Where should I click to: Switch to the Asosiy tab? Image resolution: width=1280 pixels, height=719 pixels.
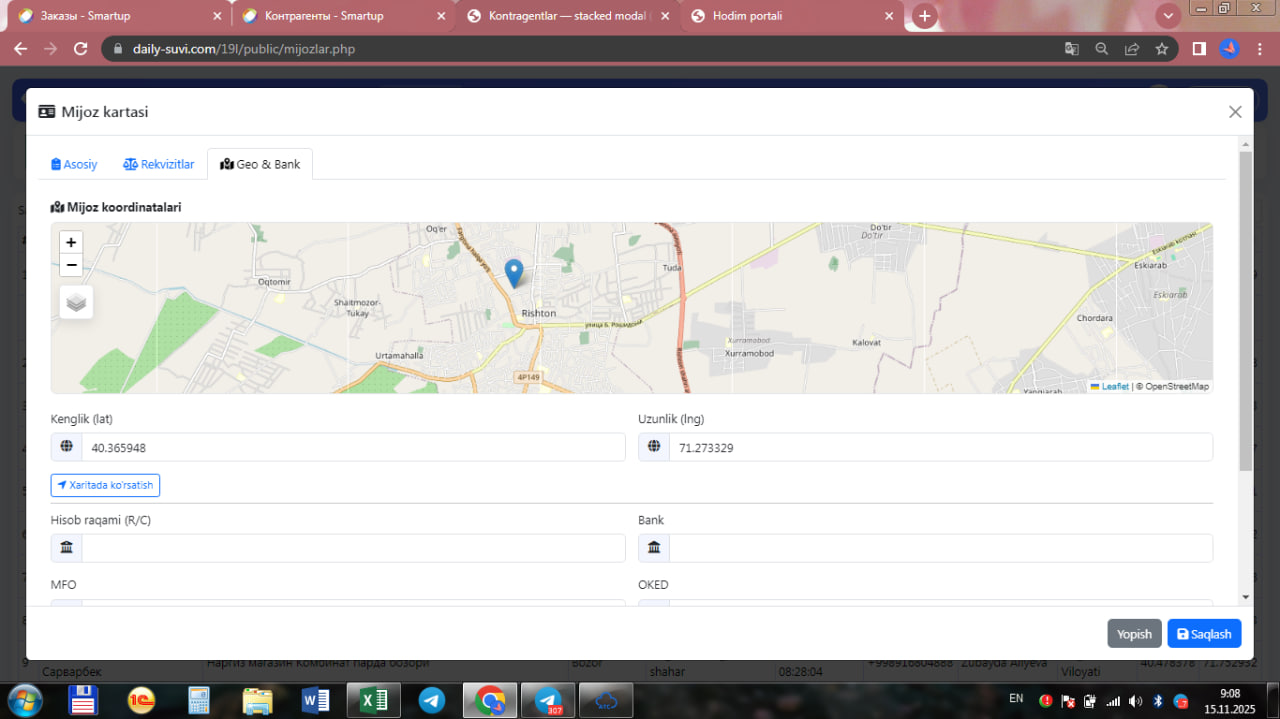click(x=74, y=164)
